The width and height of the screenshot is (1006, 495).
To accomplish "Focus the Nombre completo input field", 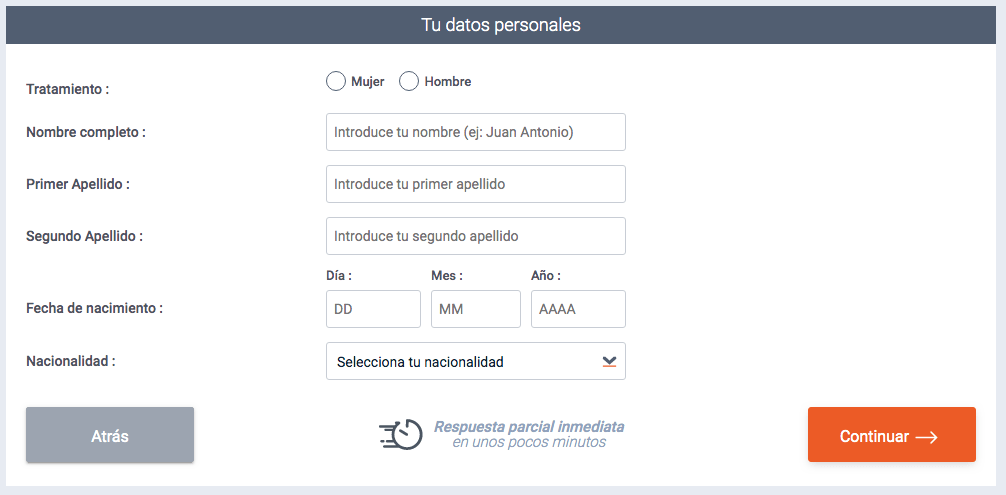I will point(475,132).
